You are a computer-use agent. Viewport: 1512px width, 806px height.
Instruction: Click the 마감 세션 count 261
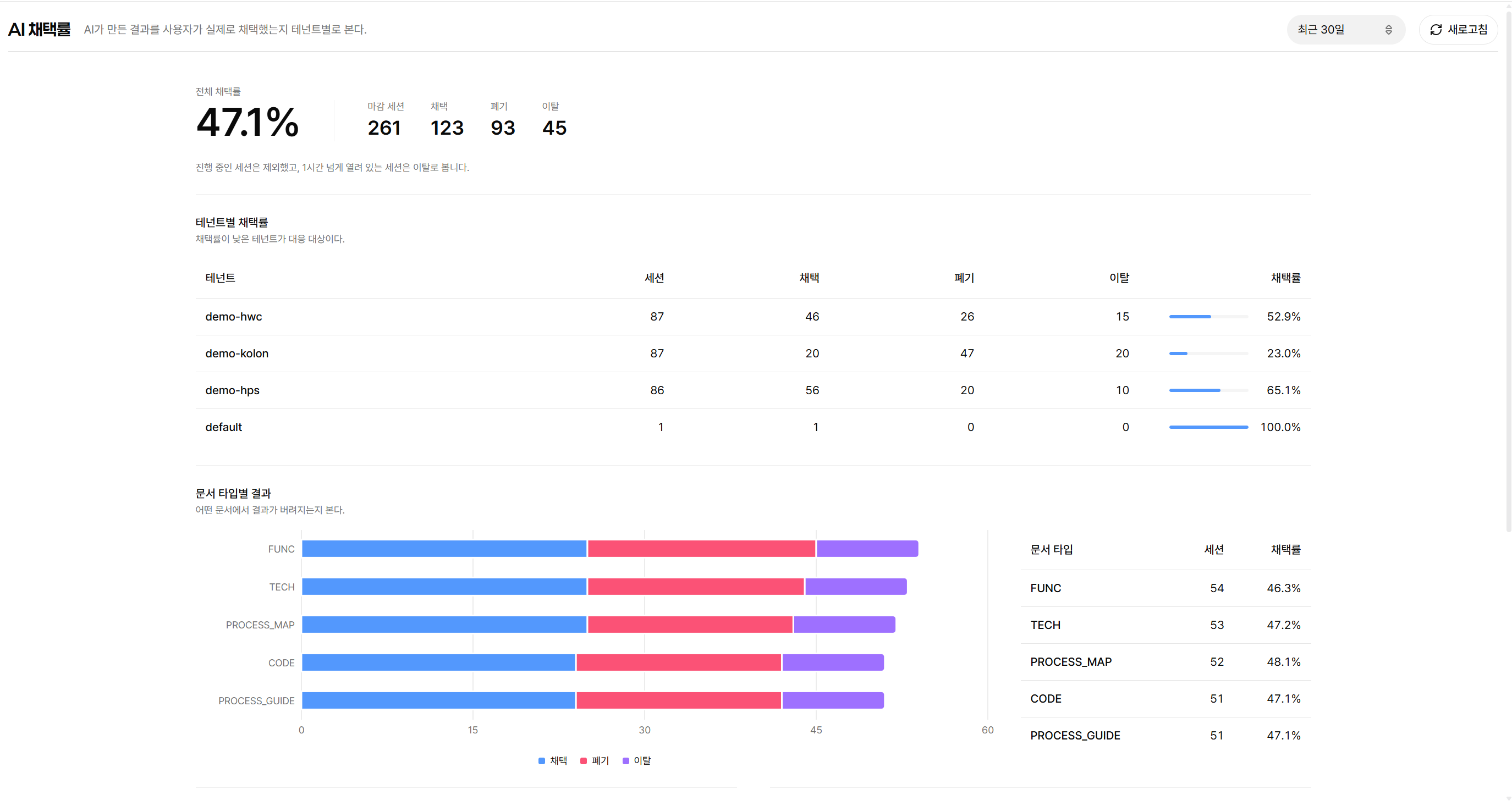[x=384, y=128]
